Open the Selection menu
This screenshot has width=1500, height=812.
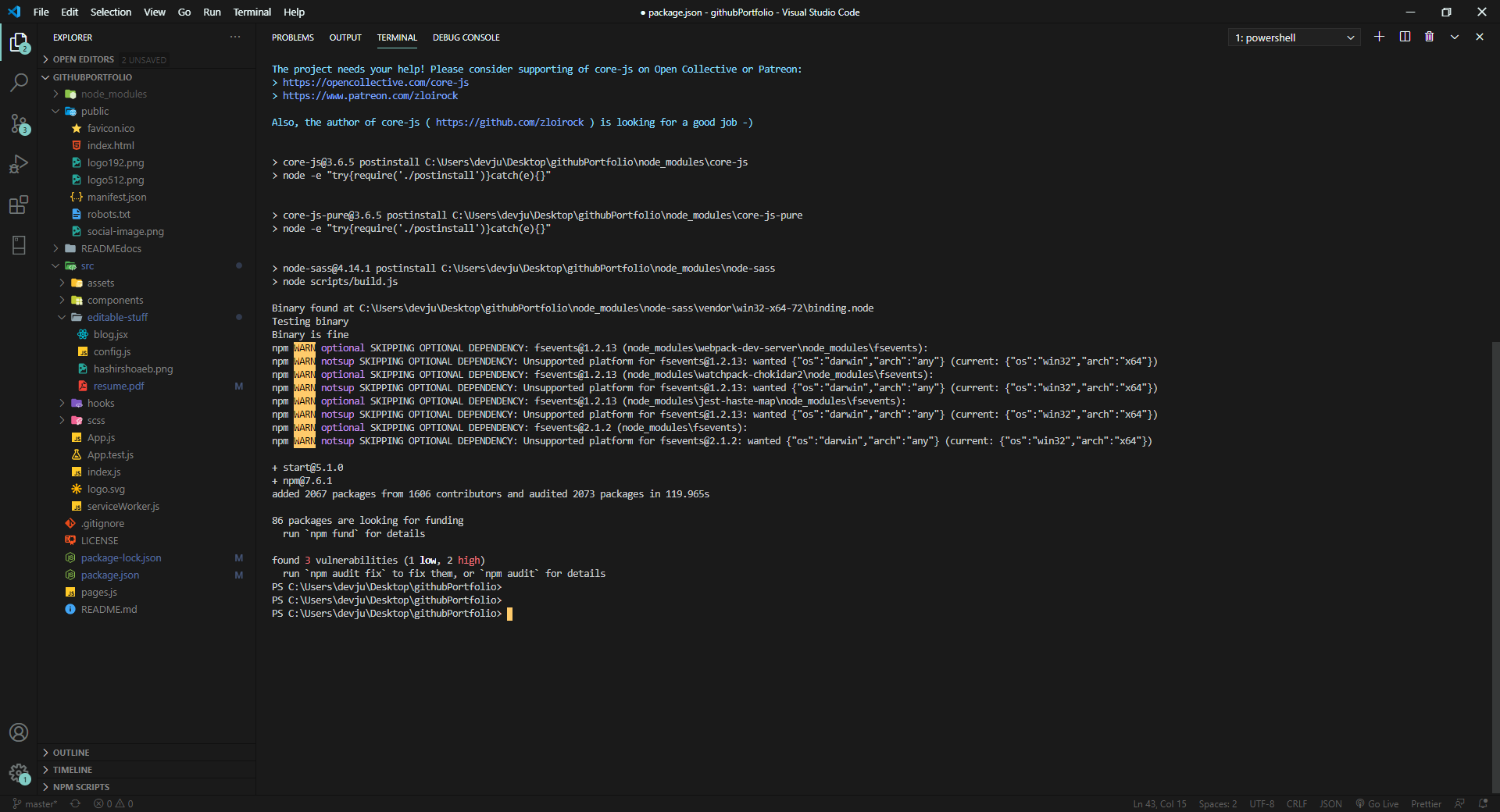pyautogui.click(x=111, y=12)
